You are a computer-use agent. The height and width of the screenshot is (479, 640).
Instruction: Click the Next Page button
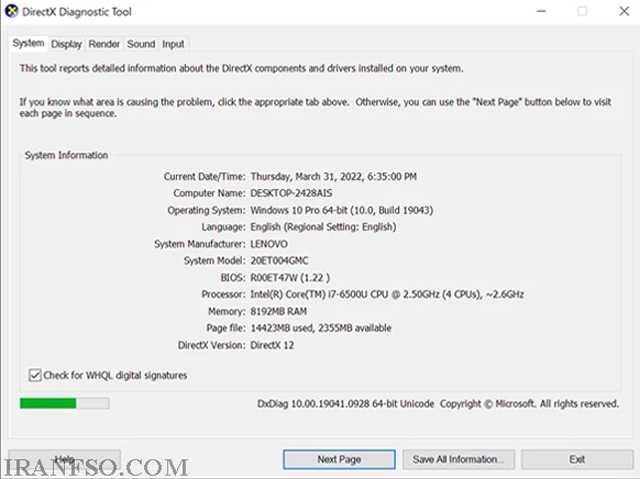(339, 459)
